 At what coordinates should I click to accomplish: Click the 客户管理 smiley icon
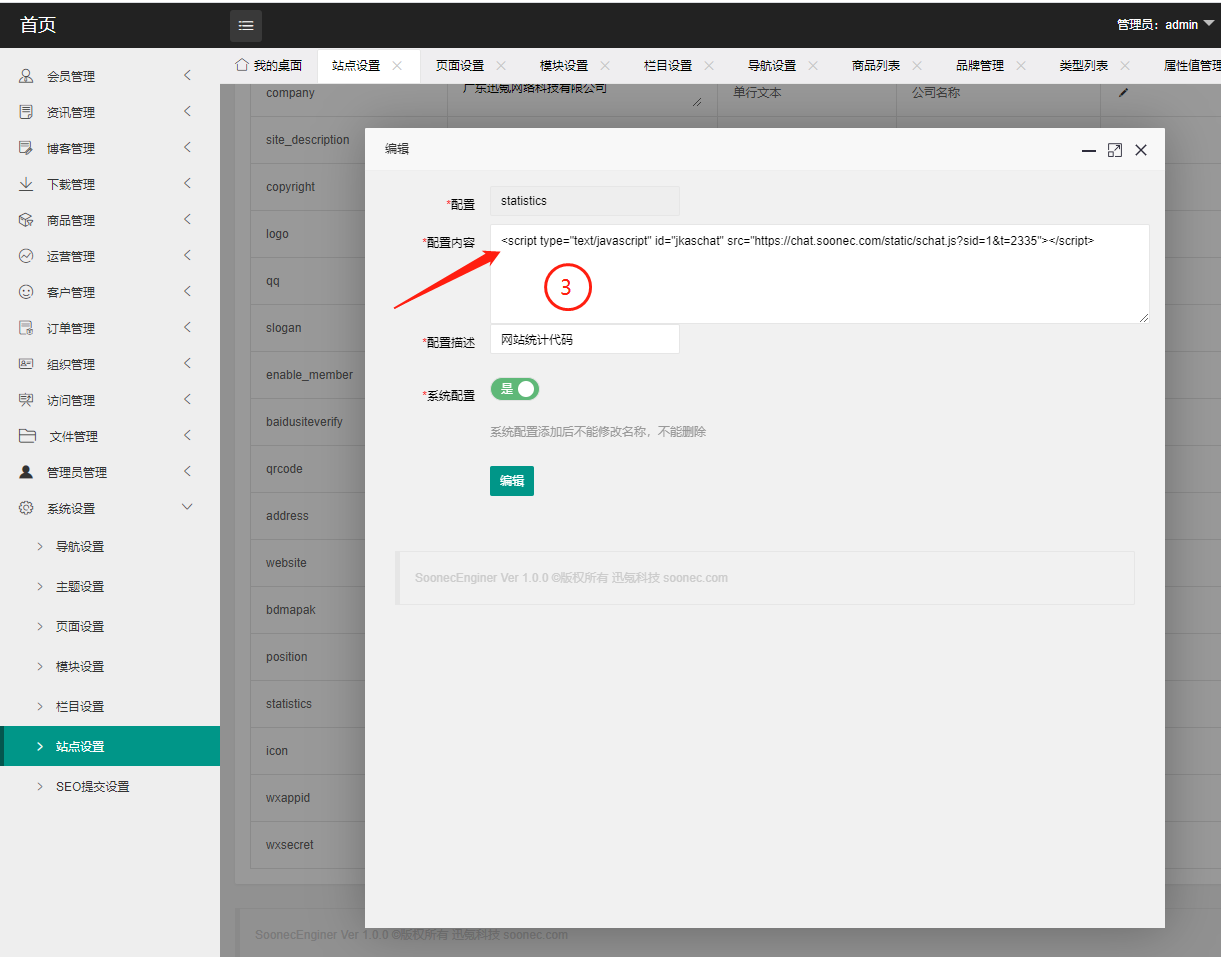tap(26, 292)
